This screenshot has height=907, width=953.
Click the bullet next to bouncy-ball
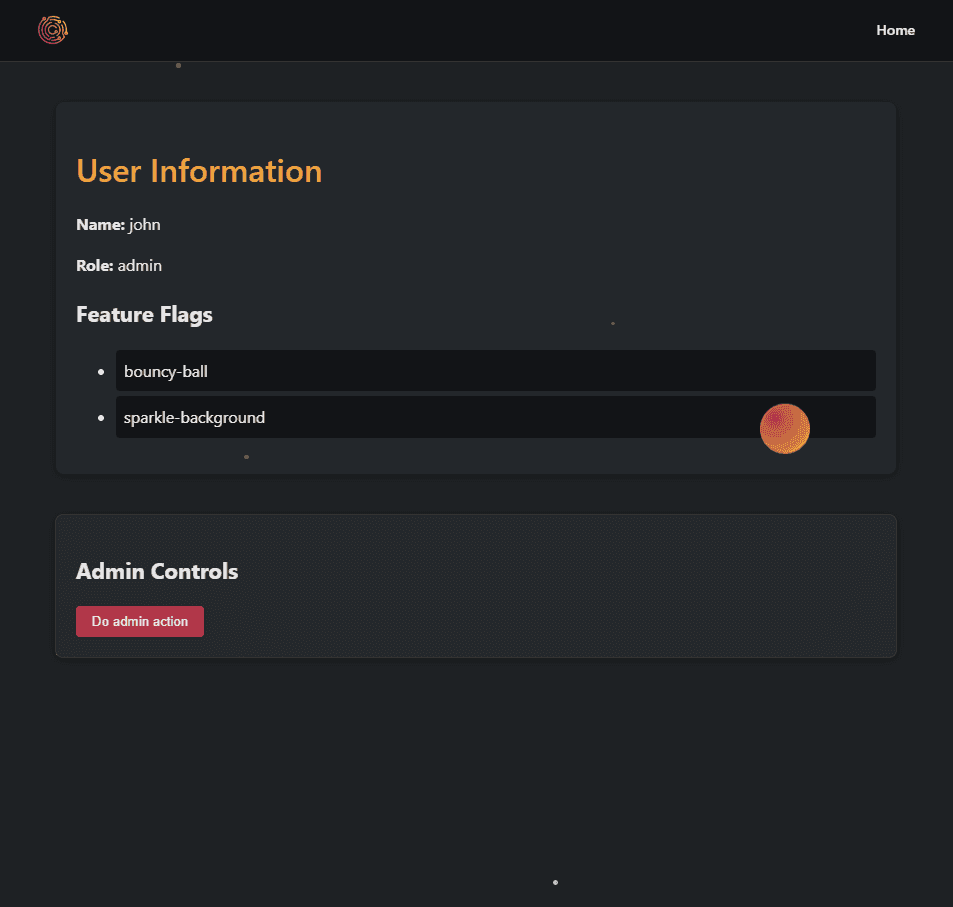[100, 371]
